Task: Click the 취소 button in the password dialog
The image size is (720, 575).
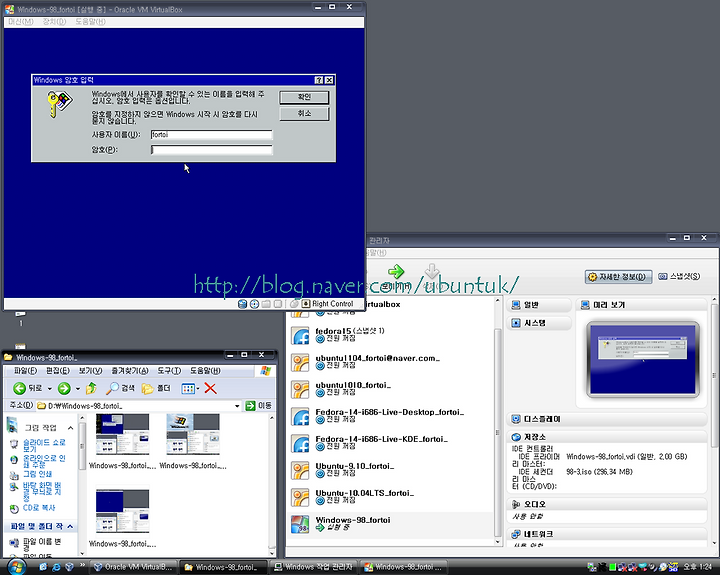Action: pyautogui.click(x=304, y=113)
